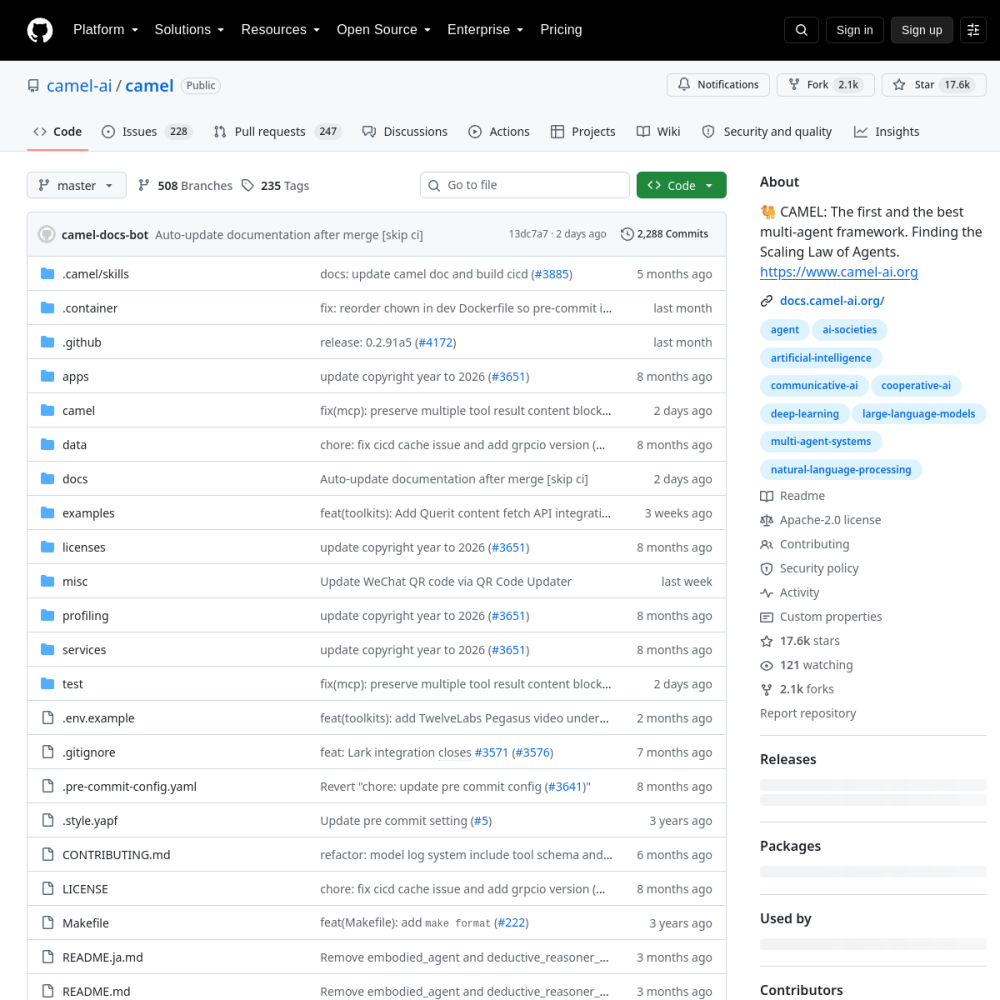This screenshot has width=1000, height=1000.
Task: Expand the Open Source menu
Action: pyautogui.click(x=384, y=30)
